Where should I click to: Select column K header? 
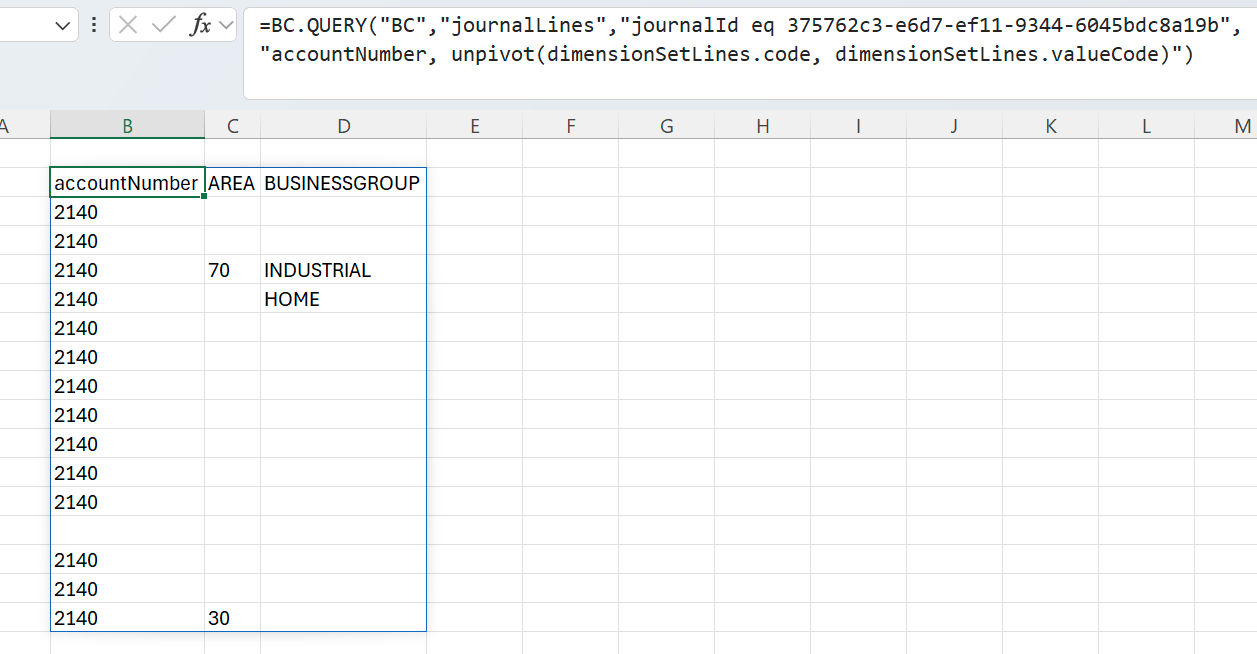point(1050,126)
